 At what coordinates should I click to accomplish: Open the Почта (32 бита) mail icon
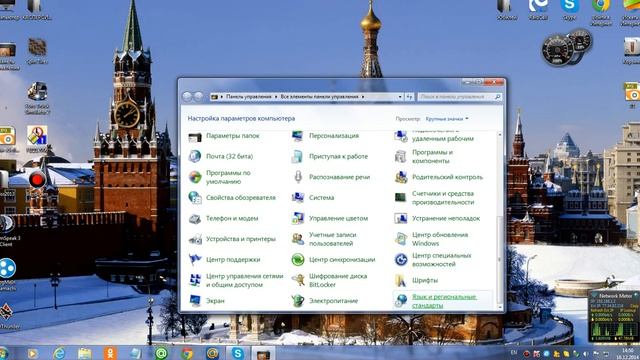click(195, 156)
